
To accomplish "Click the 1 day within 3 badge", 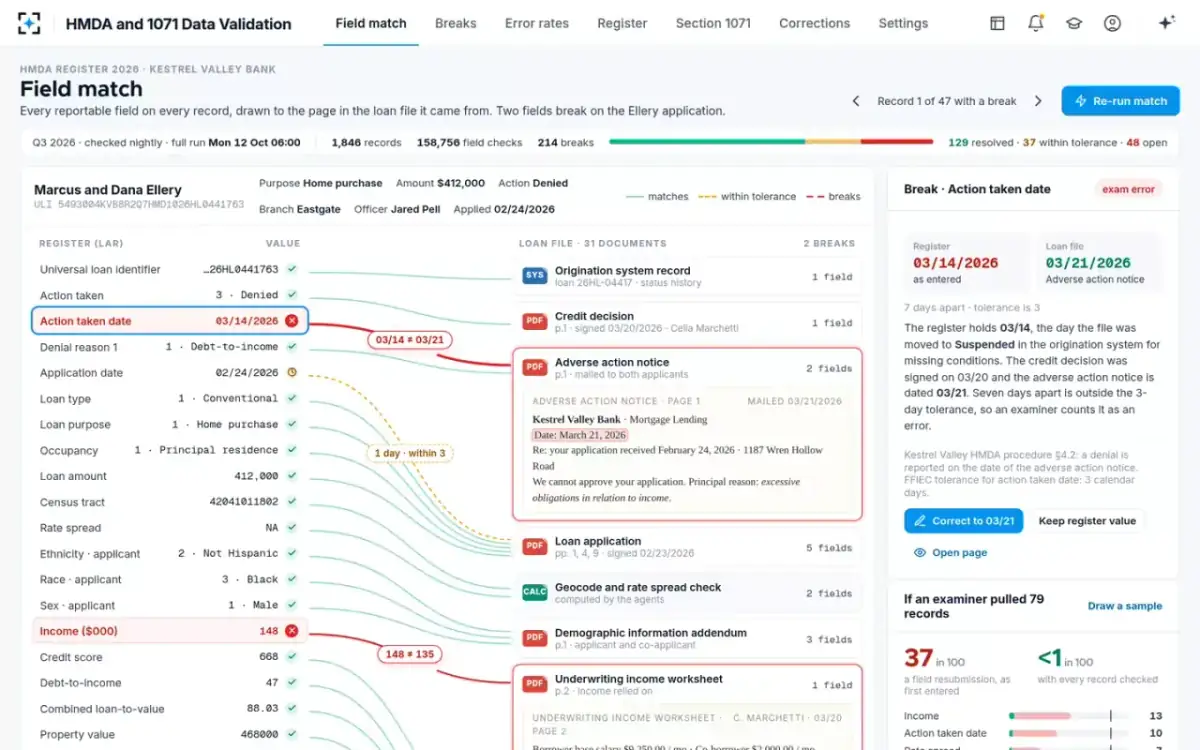I will pyautogui.click(x=410, y=453).
